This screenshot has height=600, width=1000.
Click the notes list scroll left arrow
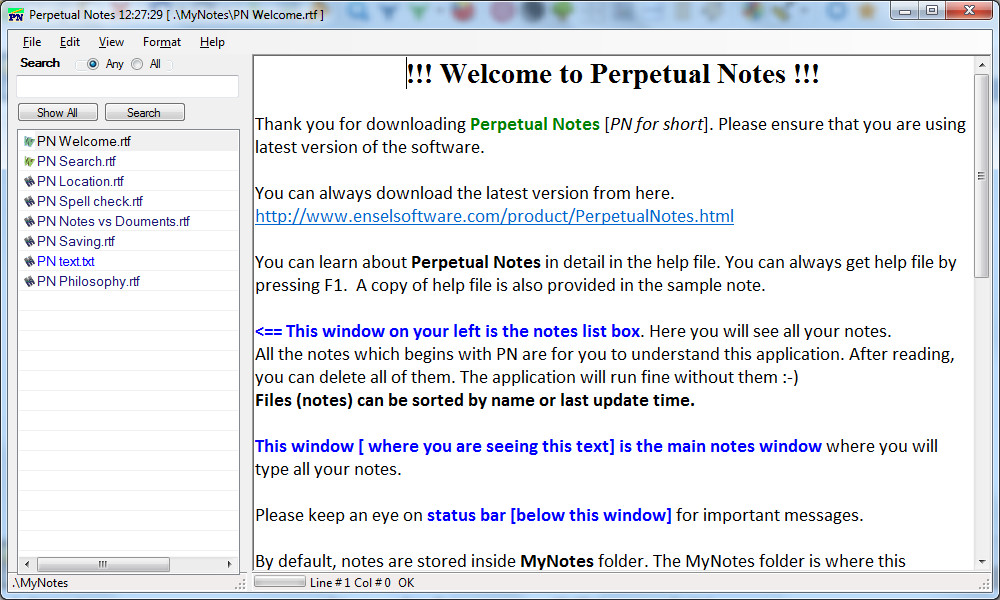(27, 564)
